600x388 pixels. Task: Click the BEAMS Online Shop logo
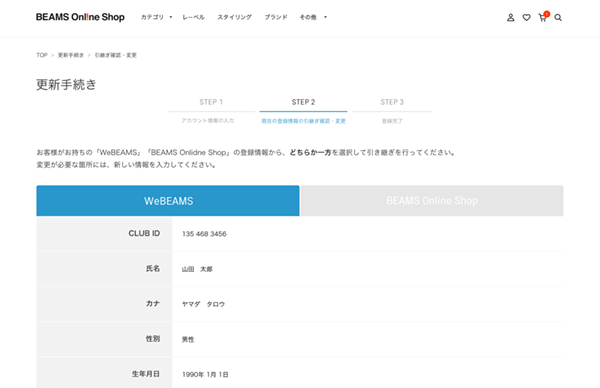pos(80,17)
